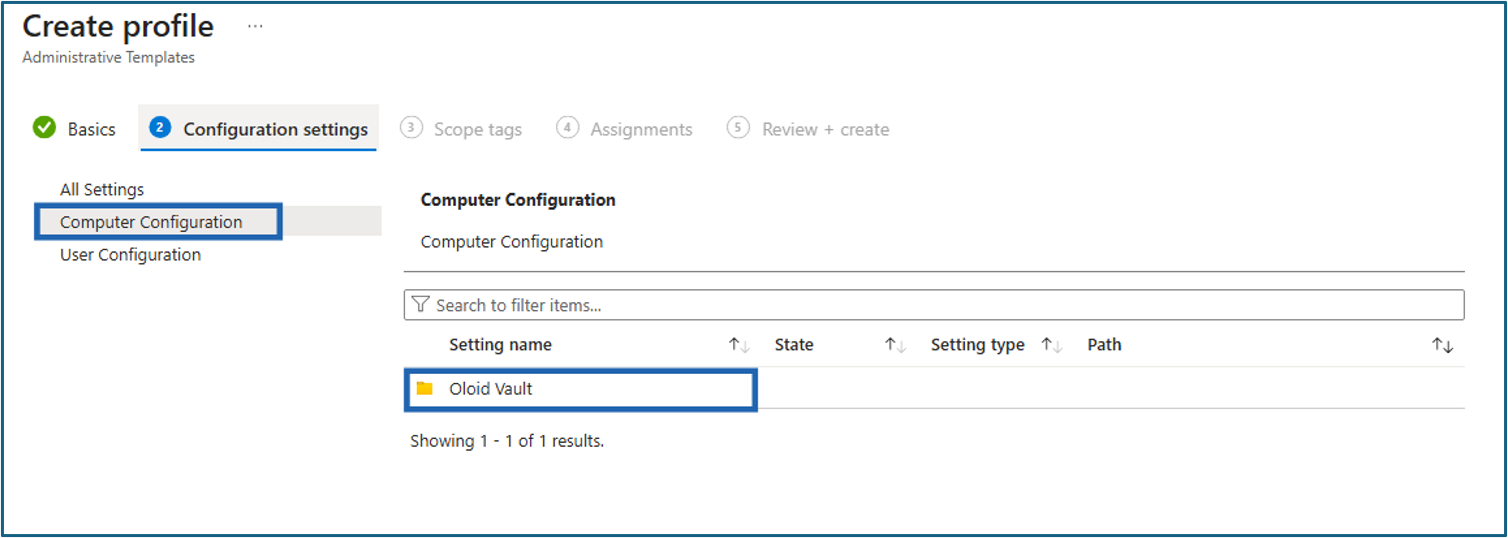Select the Configuration settings tab
This screenshot has width=1508, height=538.
tap(259, 129)
